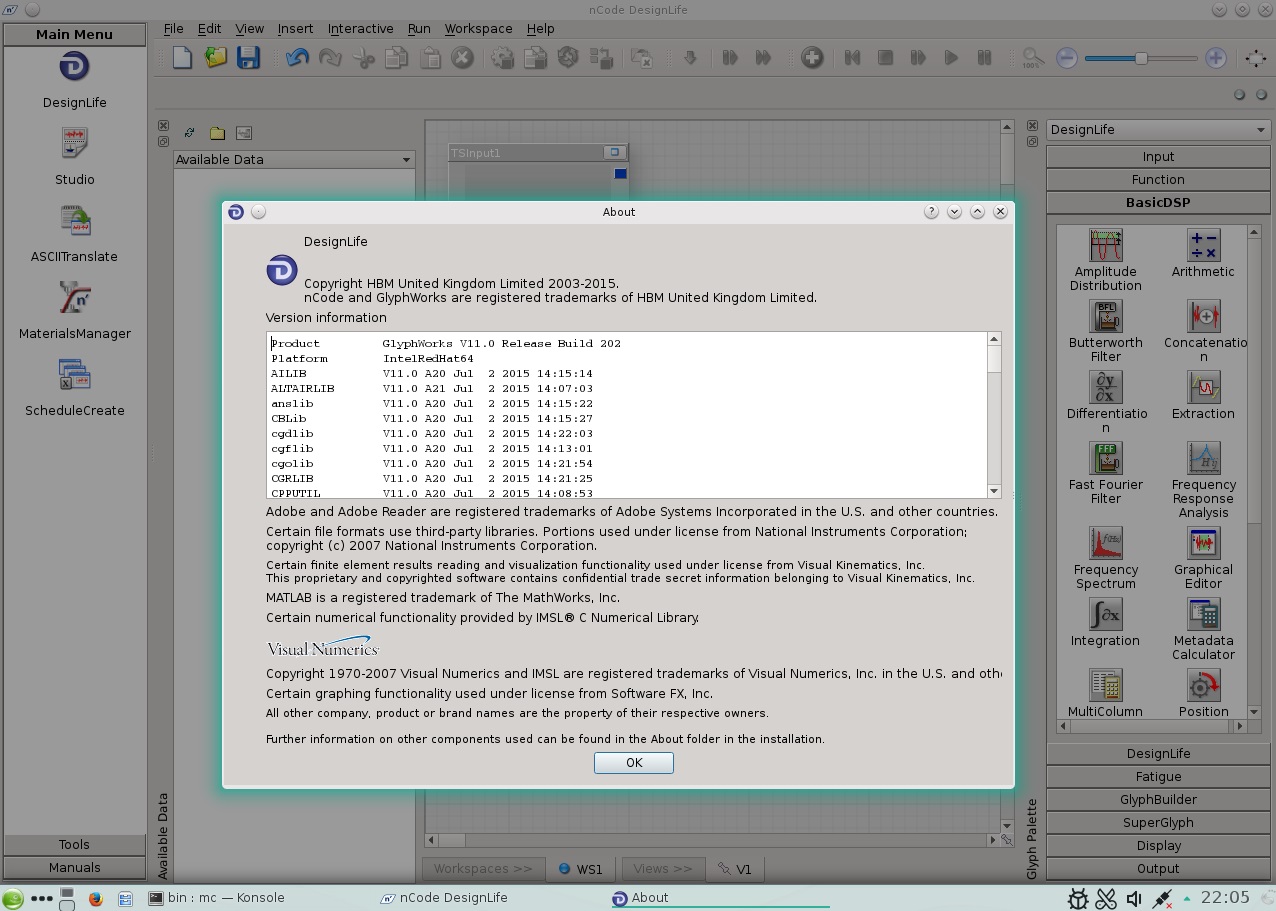Click the Redo arrow in the toolbar

tap(330, 58)
